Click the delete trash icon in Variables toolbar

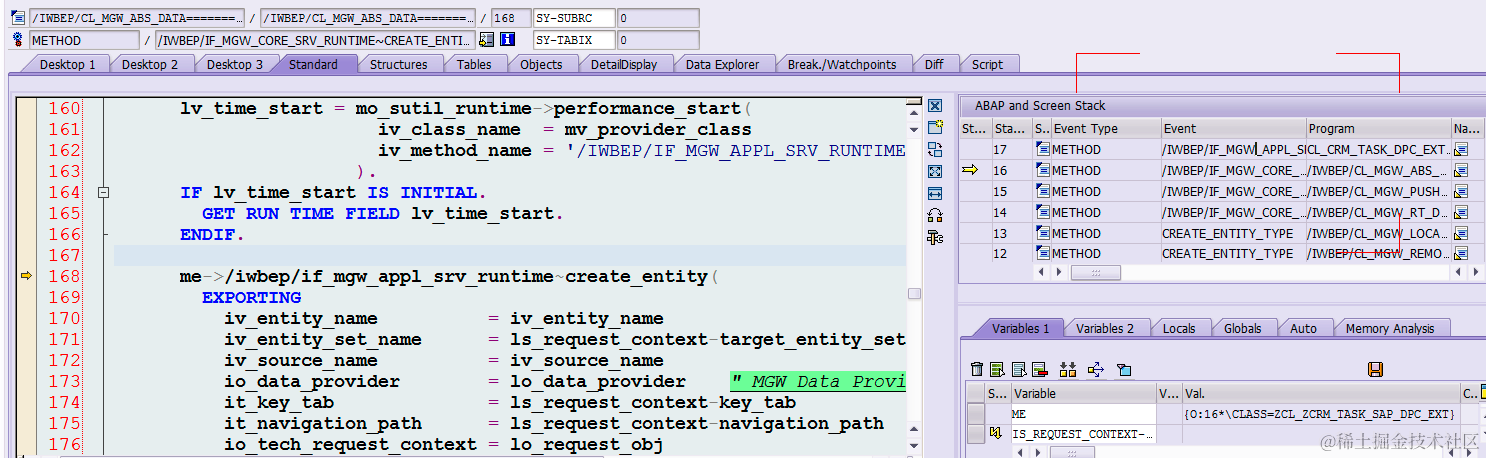click(x=977, y=370)
